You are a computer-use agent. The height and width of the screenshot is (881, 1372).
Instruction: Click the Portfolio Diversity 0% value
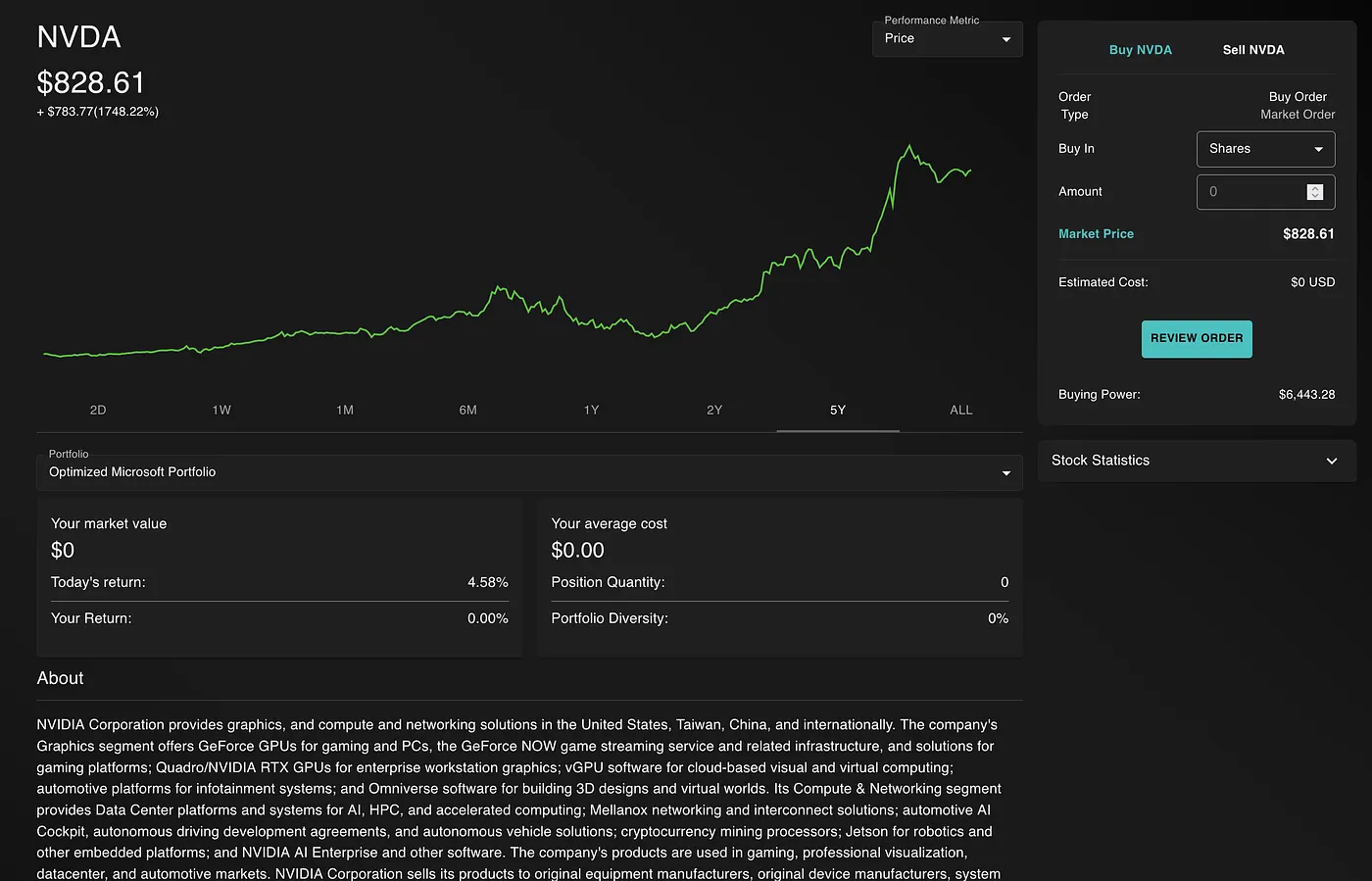[998, 618]
